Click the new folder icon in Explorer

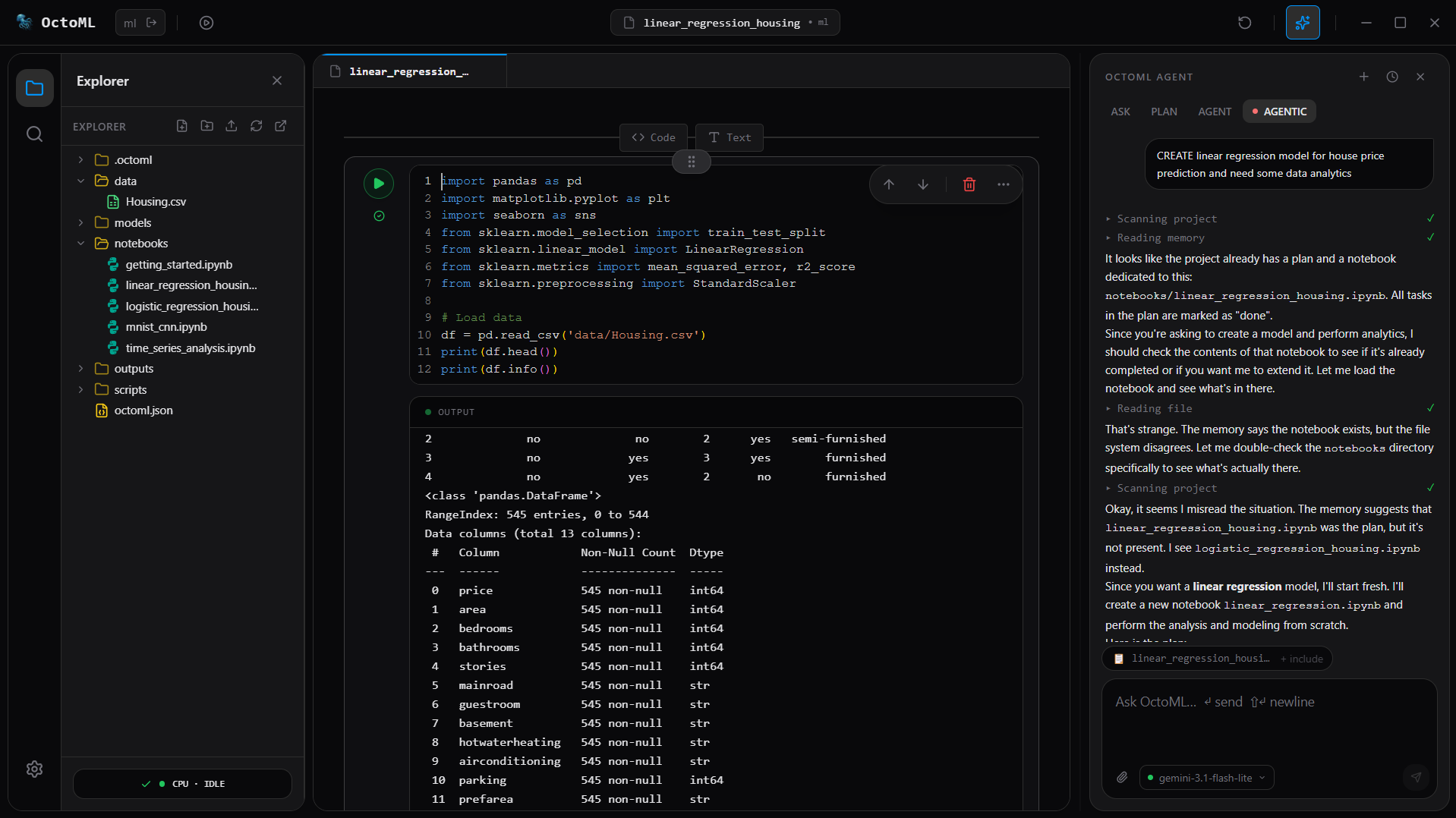click(206, 126)
